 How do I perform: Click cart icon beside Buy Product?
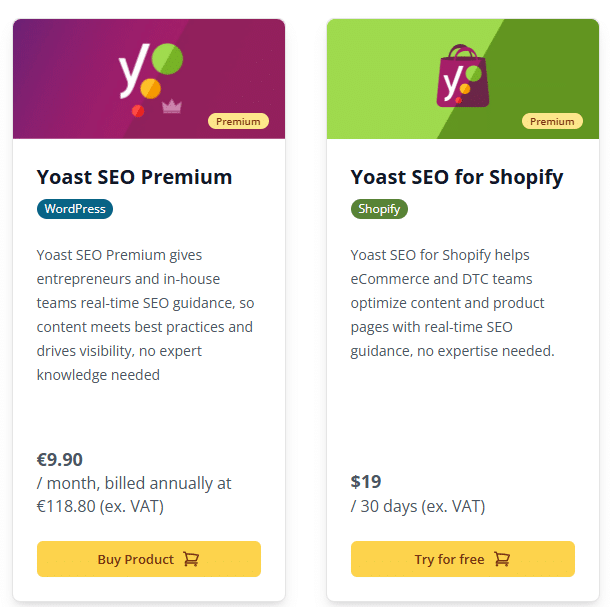pos(191,559)
